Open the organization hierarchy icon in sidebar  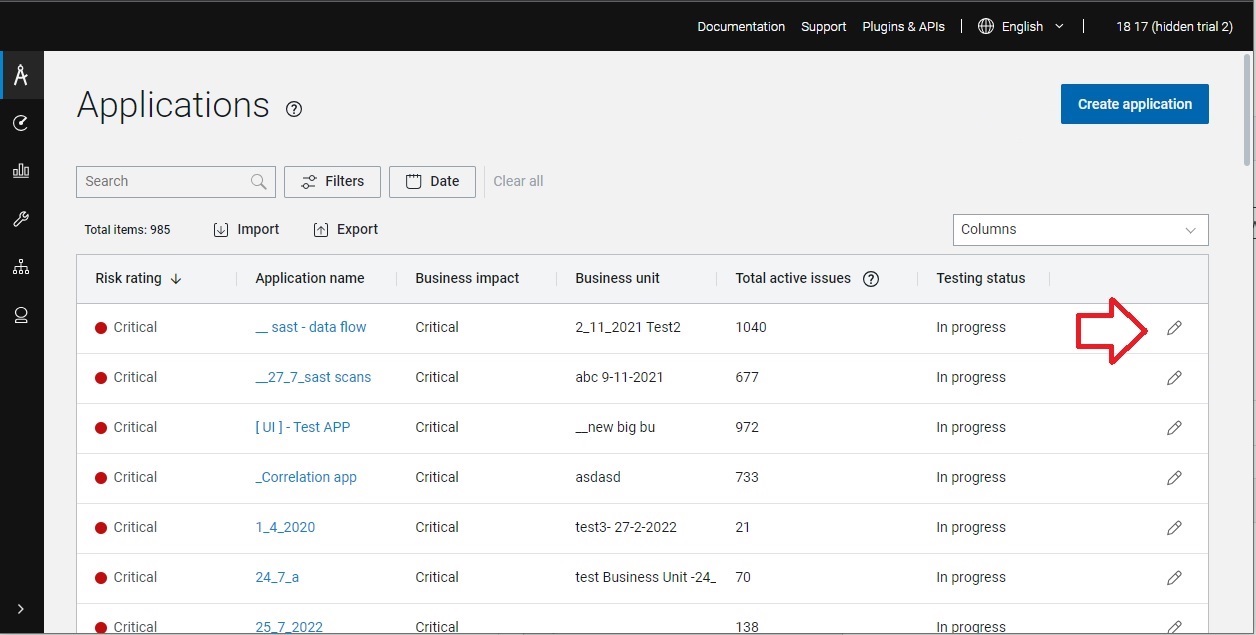(x=21, y=267)
